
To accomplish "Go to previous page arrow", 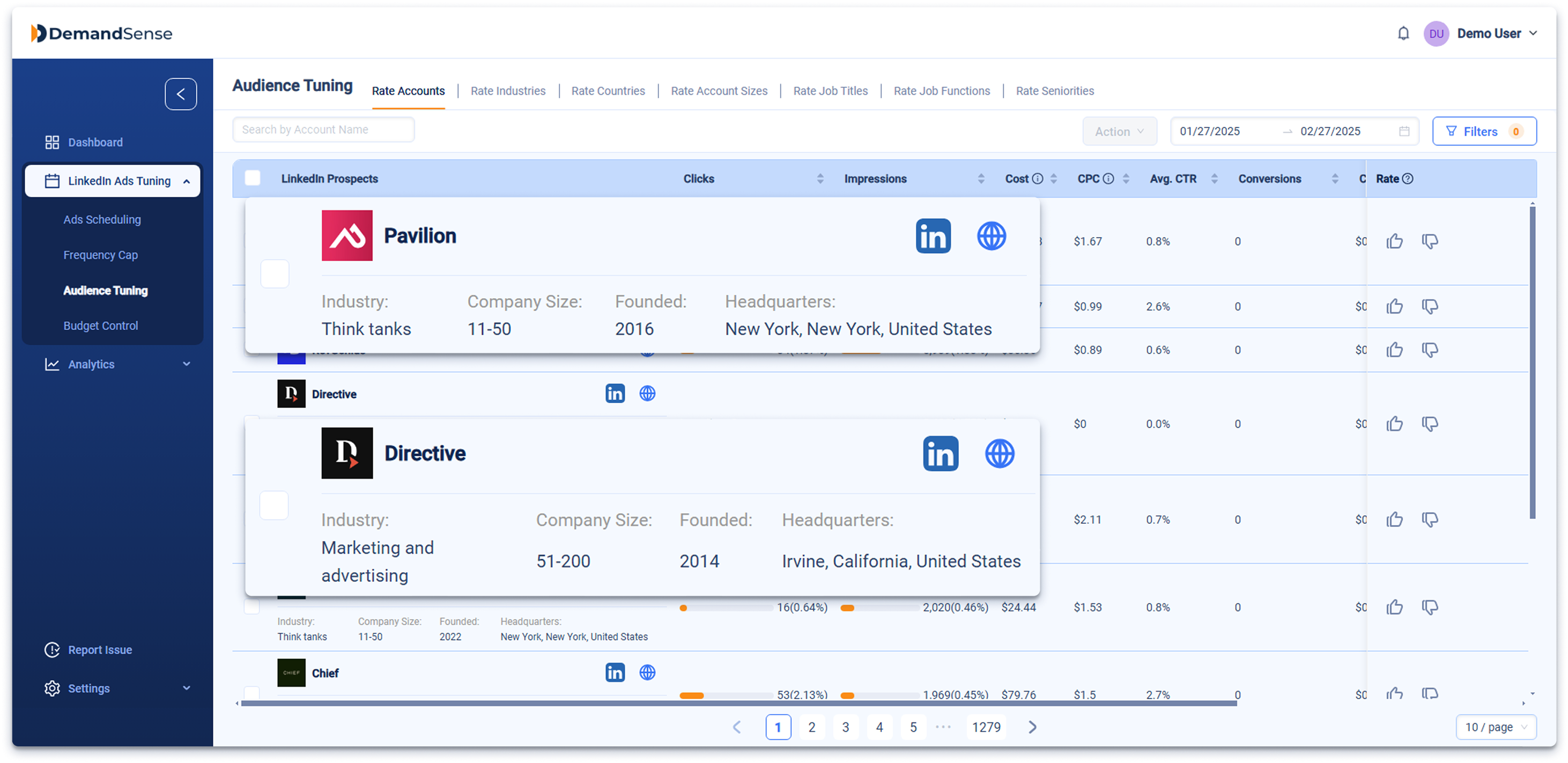I will (736, 728).
